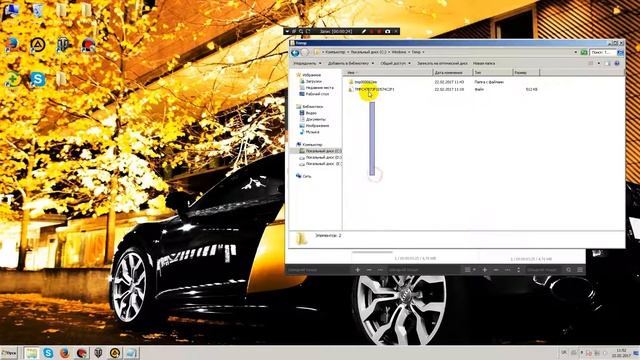Open the Computer icon on the desktop

coord(11,10)
